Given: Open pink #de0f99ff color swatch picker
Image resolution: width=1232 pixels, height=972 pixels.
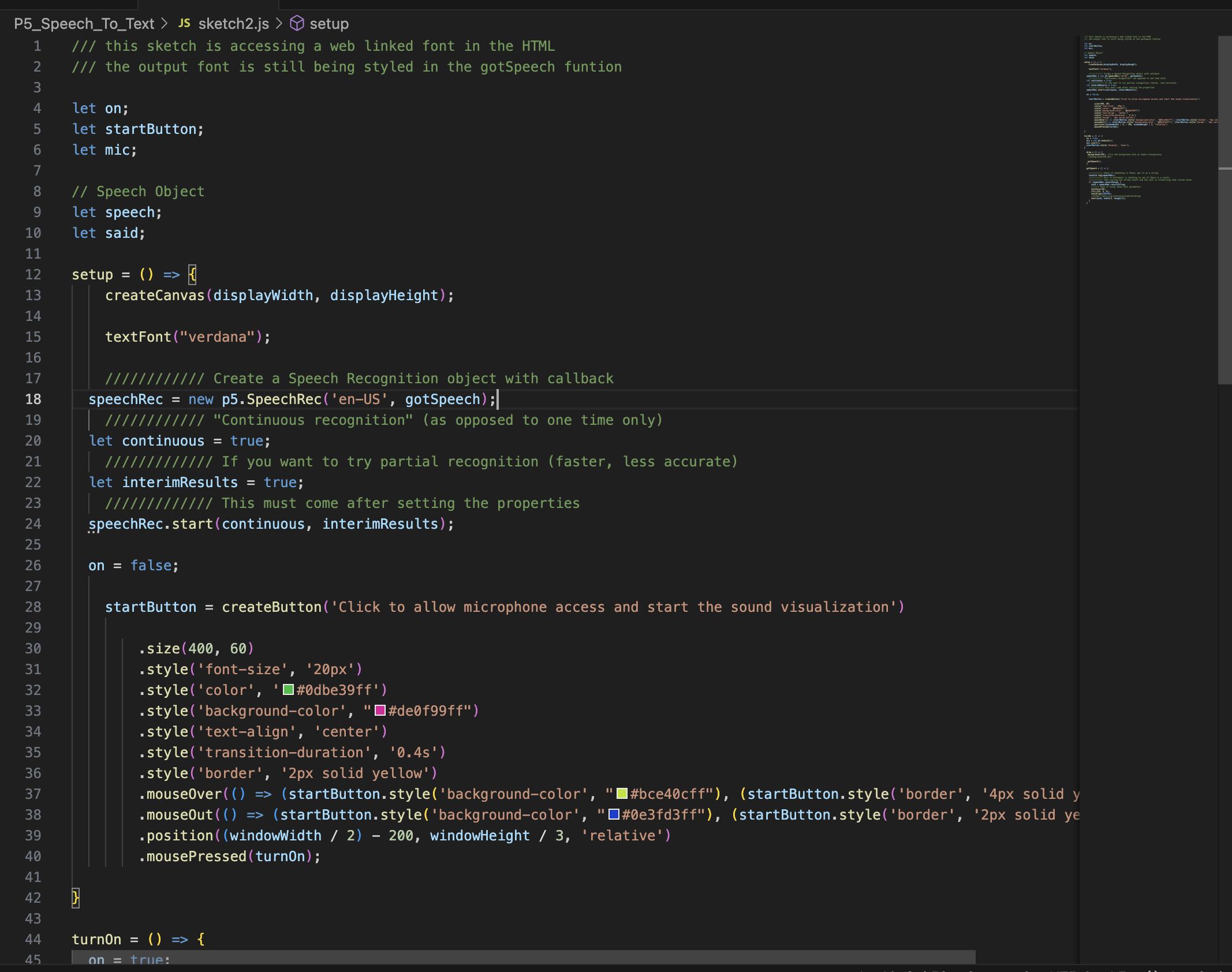Looking at the screenshot, I should pyautogui.click(x=380, y=710).
